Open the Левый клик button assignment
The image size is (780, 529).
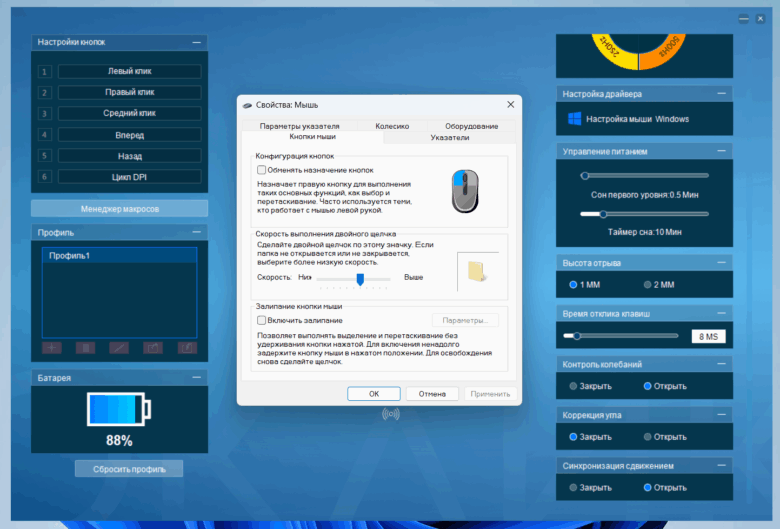pyautogui.click(x=130, y=72)
